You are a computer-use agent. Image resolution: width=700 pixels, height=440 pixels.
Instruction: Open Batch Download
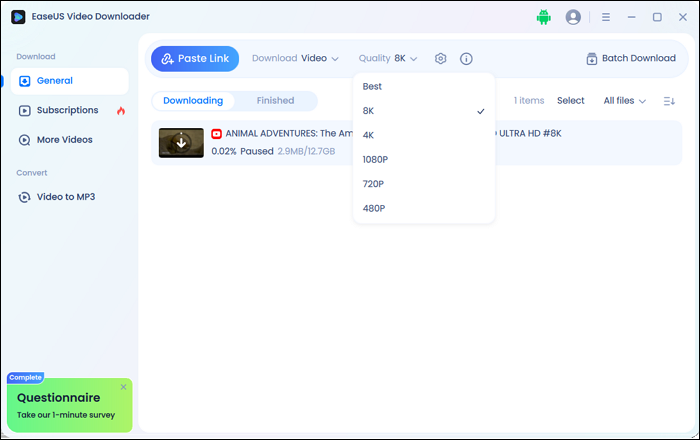pos(631,58)
